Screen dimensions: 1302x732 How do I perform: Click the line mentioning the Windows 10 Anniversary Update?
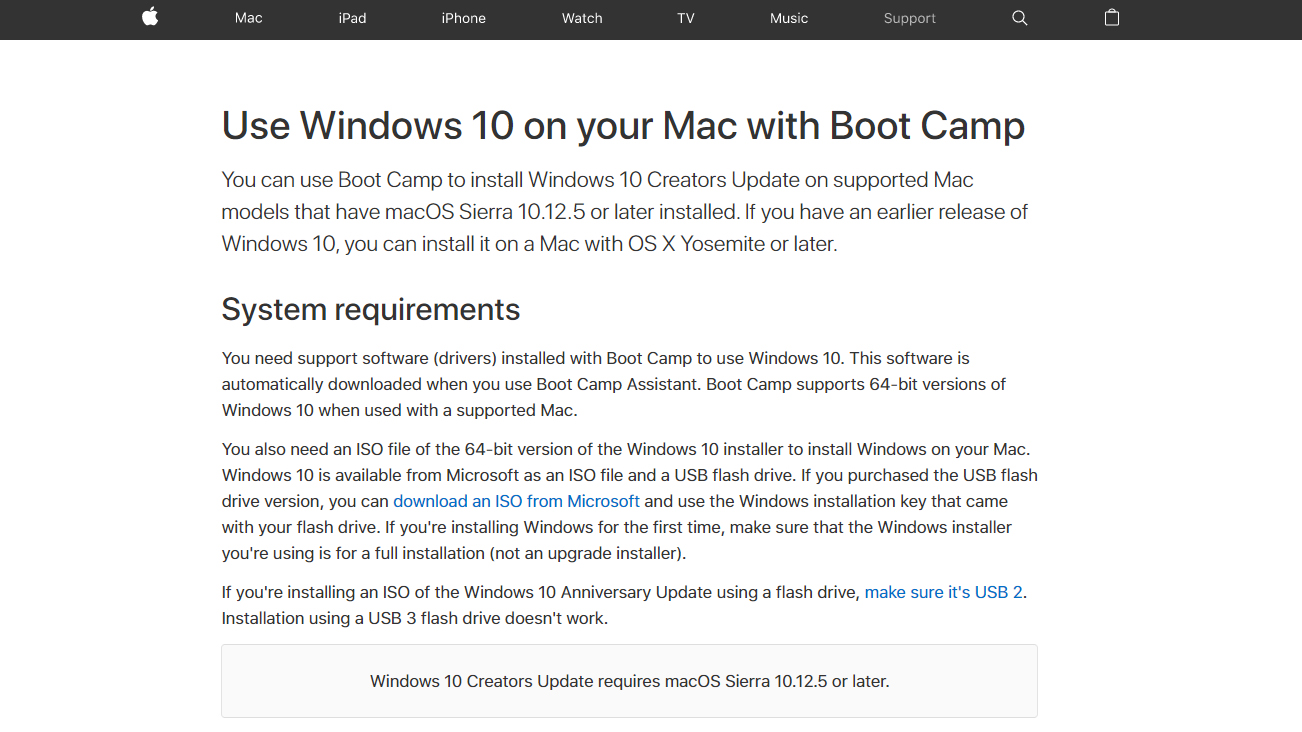point(540,592)
